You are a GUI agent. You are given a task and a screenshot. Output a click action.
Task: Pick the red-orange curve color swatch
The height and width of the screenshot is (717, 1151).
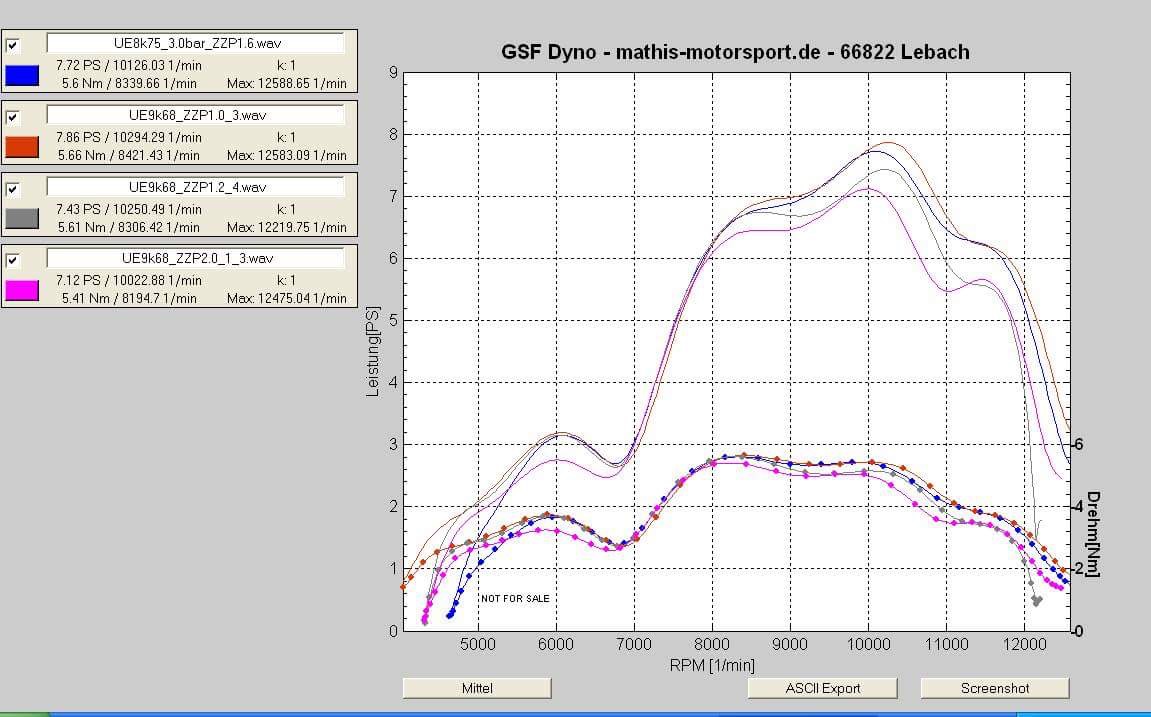click(x=22, y=147)
